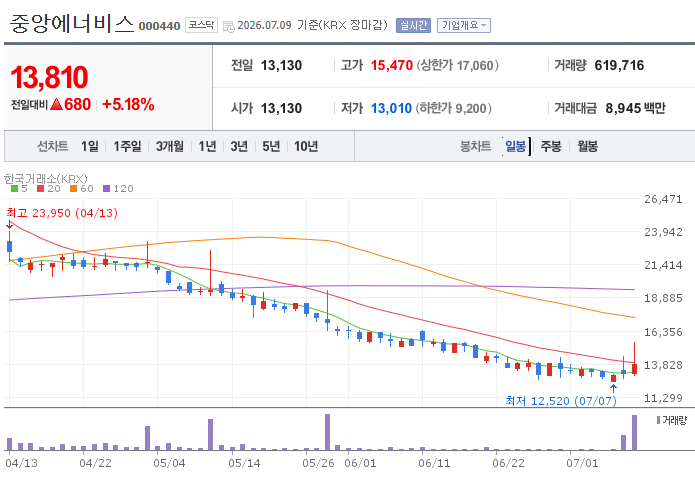The height and width of the screenshot is (481, 695).
Task: Click the 시가 value 13,130
Action: pos(281,108)
